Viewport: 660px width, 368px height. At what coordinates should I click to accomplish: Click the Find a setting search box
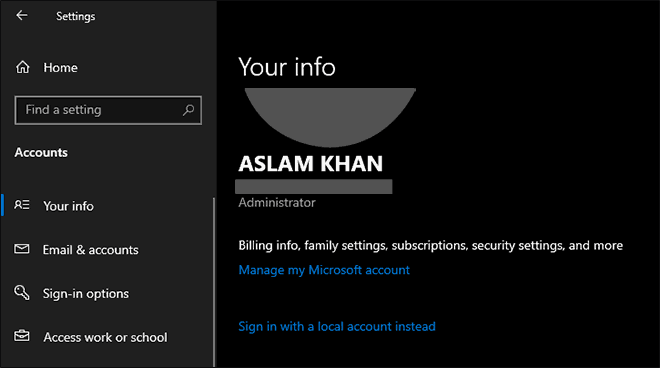108,110
